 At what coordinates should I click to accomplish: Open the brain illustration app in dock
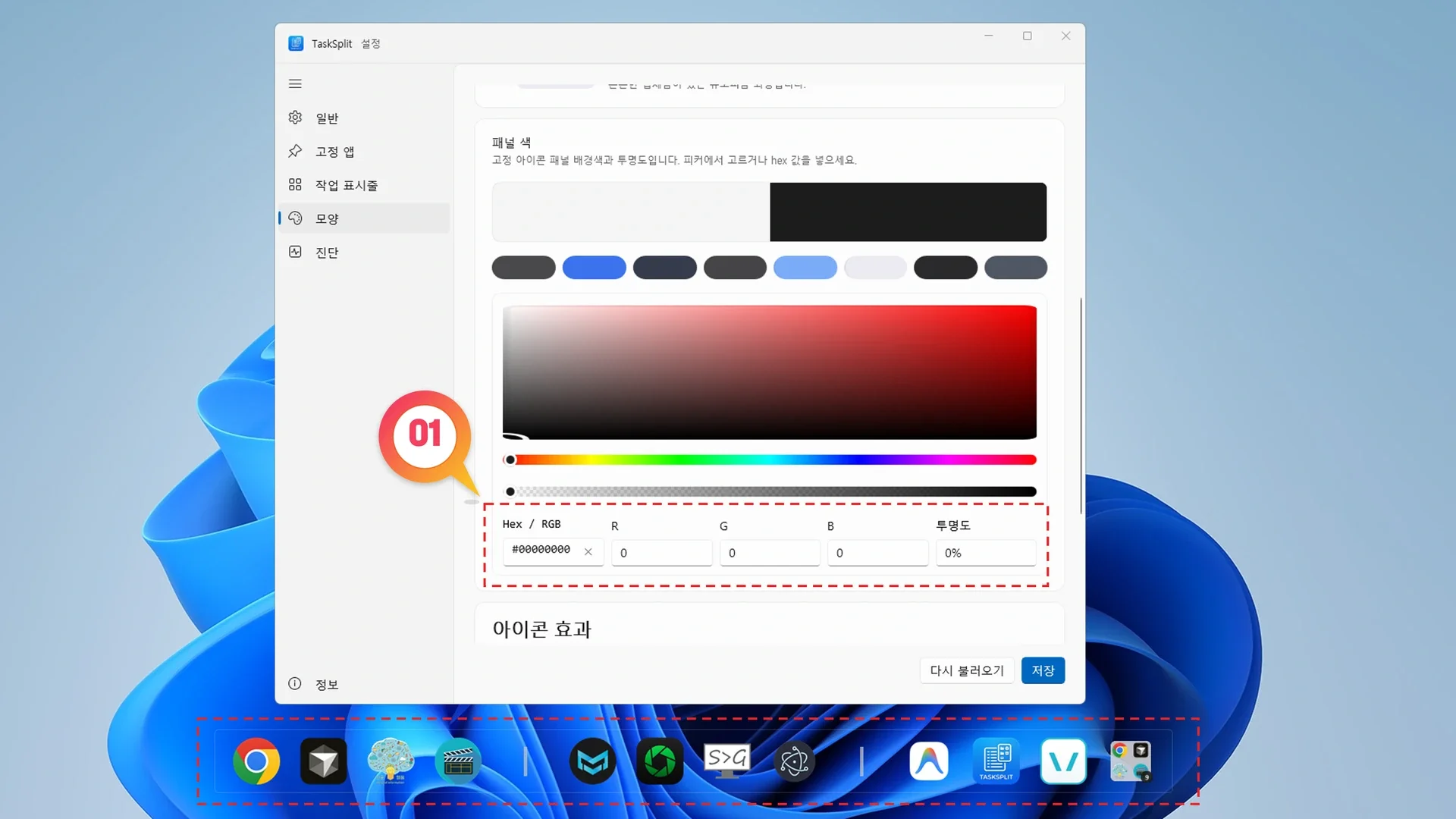point(391,761)
